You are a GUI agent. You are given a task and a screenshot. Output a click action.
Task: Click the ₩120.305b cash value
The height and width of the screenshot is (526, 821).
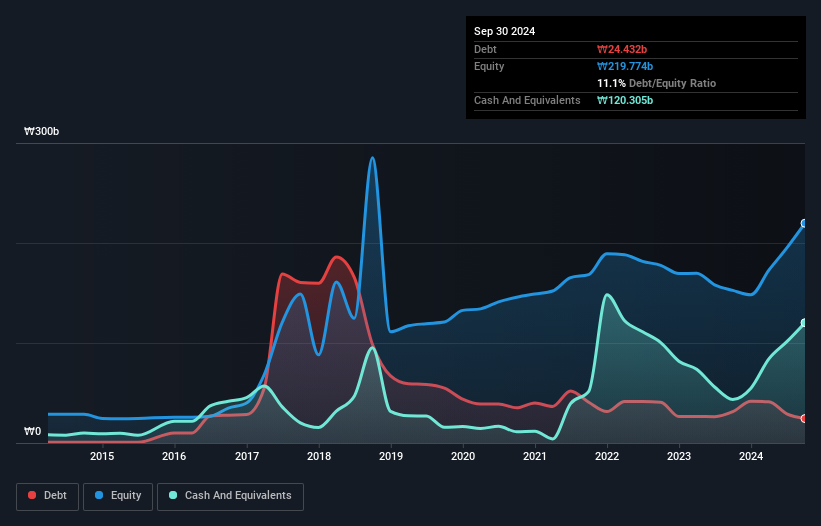(625, 100)
